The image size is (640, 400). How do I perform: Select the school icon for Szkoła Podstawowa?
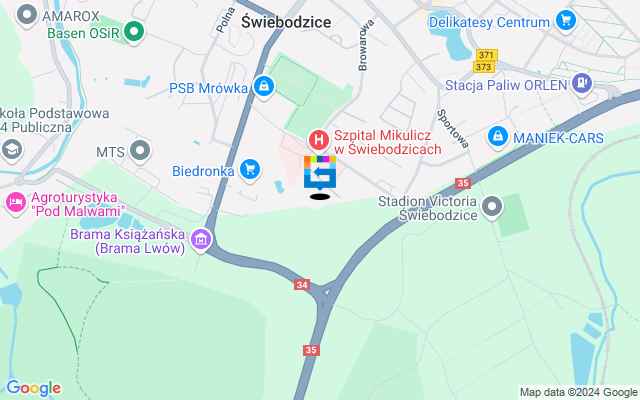(12, 151)
